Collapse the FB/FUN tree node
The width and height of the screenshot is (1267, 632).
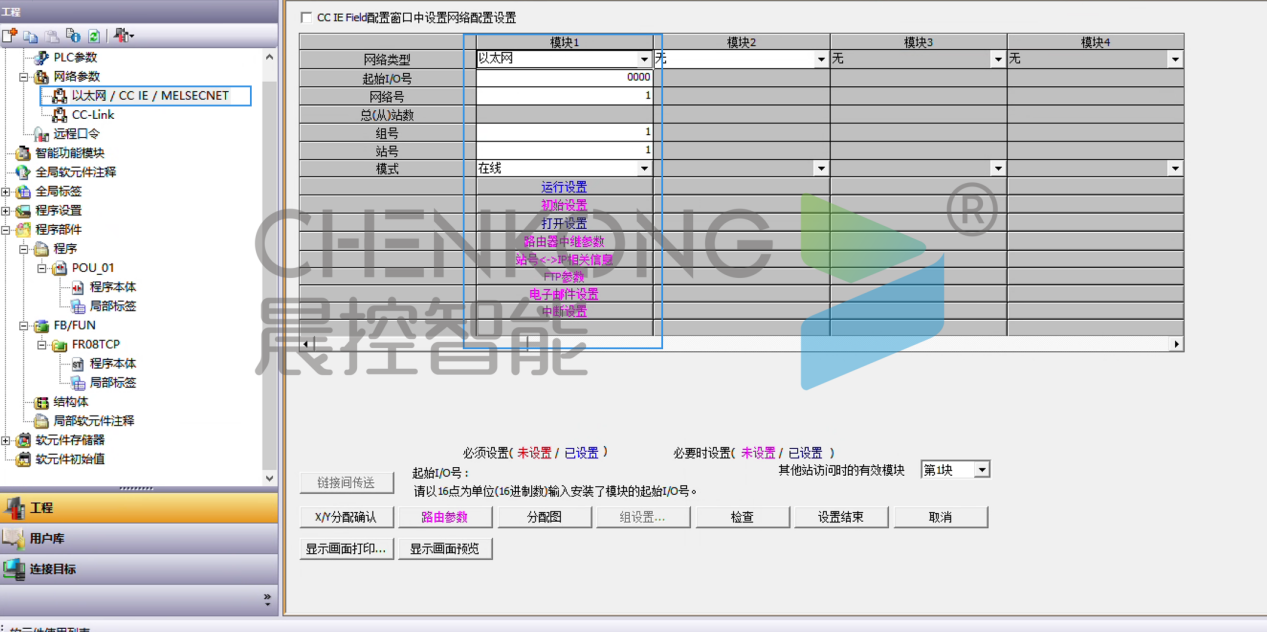24,326
